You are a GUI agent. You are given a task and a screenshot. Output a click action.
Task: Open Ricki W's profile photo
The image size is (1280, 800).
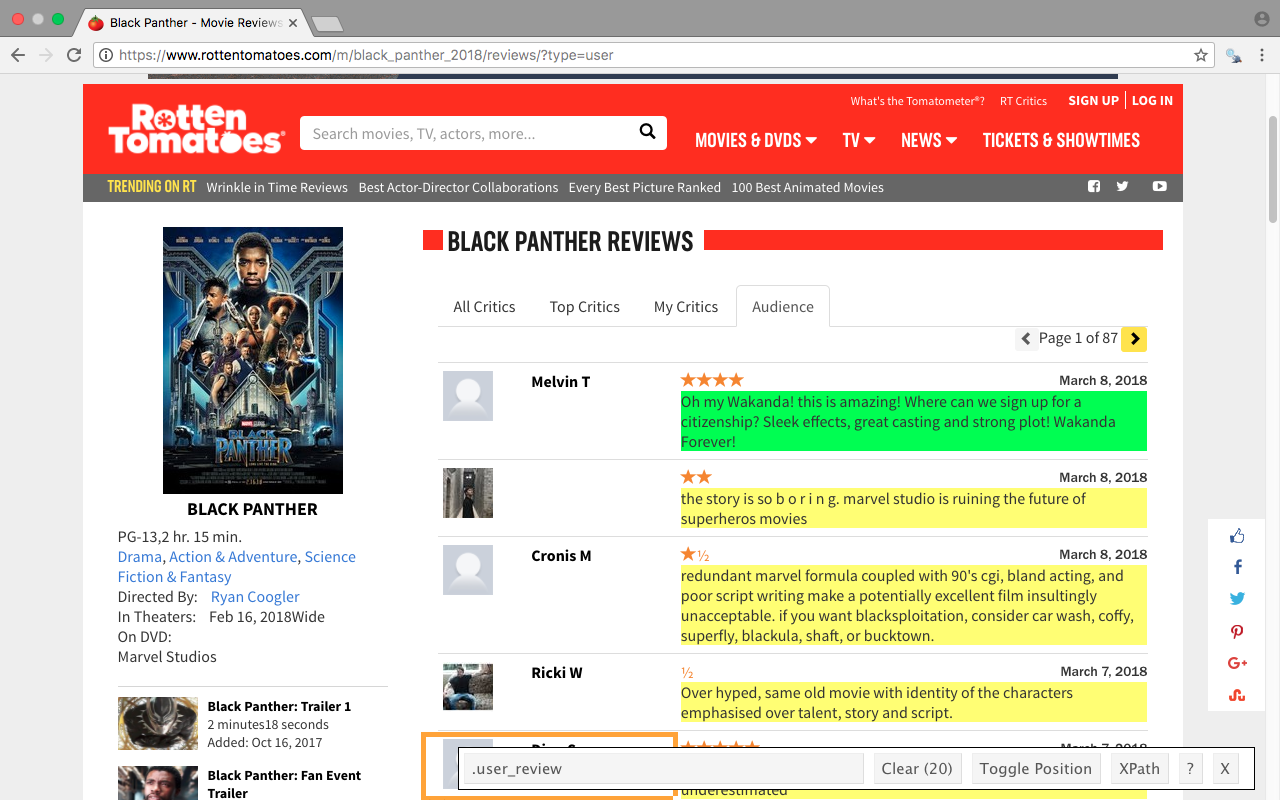coord(468,687)
